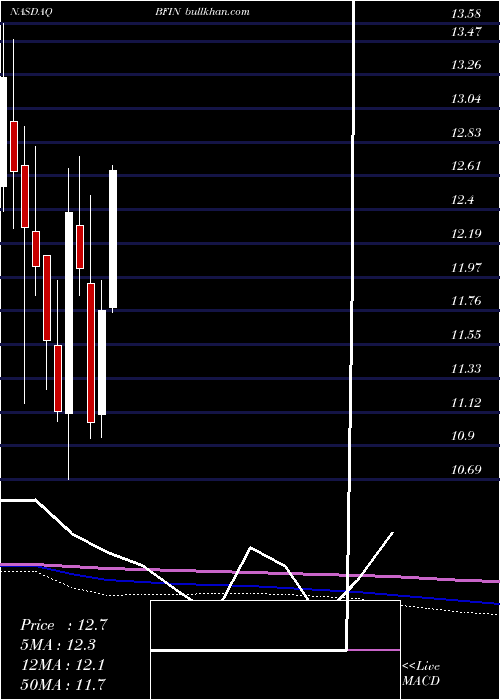Screen dimensions: 500x700
Task: Click the 10.9 price axis label
Action: pos(462,436)
